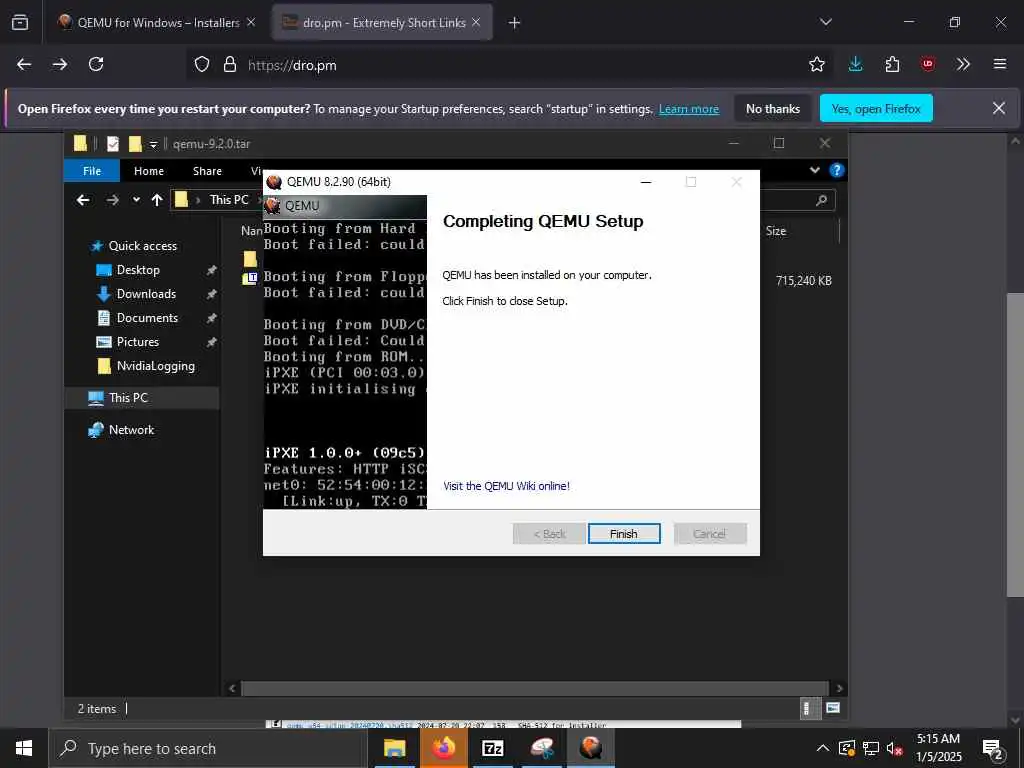Viewport: 1024px width, 768px height.
Task: Click Explorer back arrow
Action: [83, 200]
